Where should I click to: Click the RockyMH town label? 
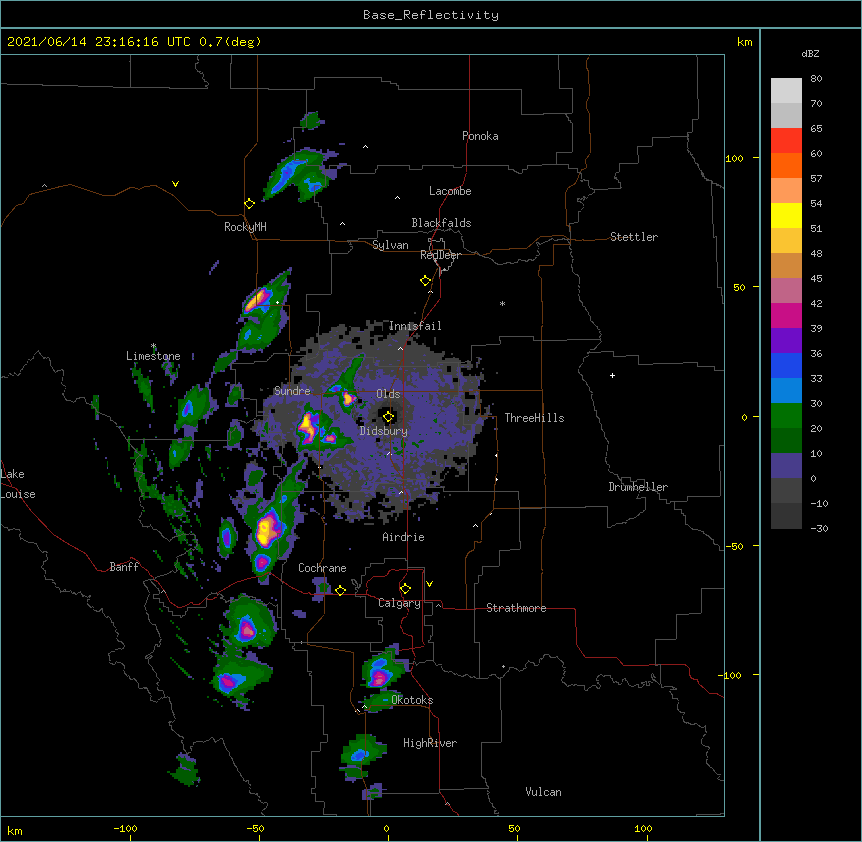coord(245,227)
